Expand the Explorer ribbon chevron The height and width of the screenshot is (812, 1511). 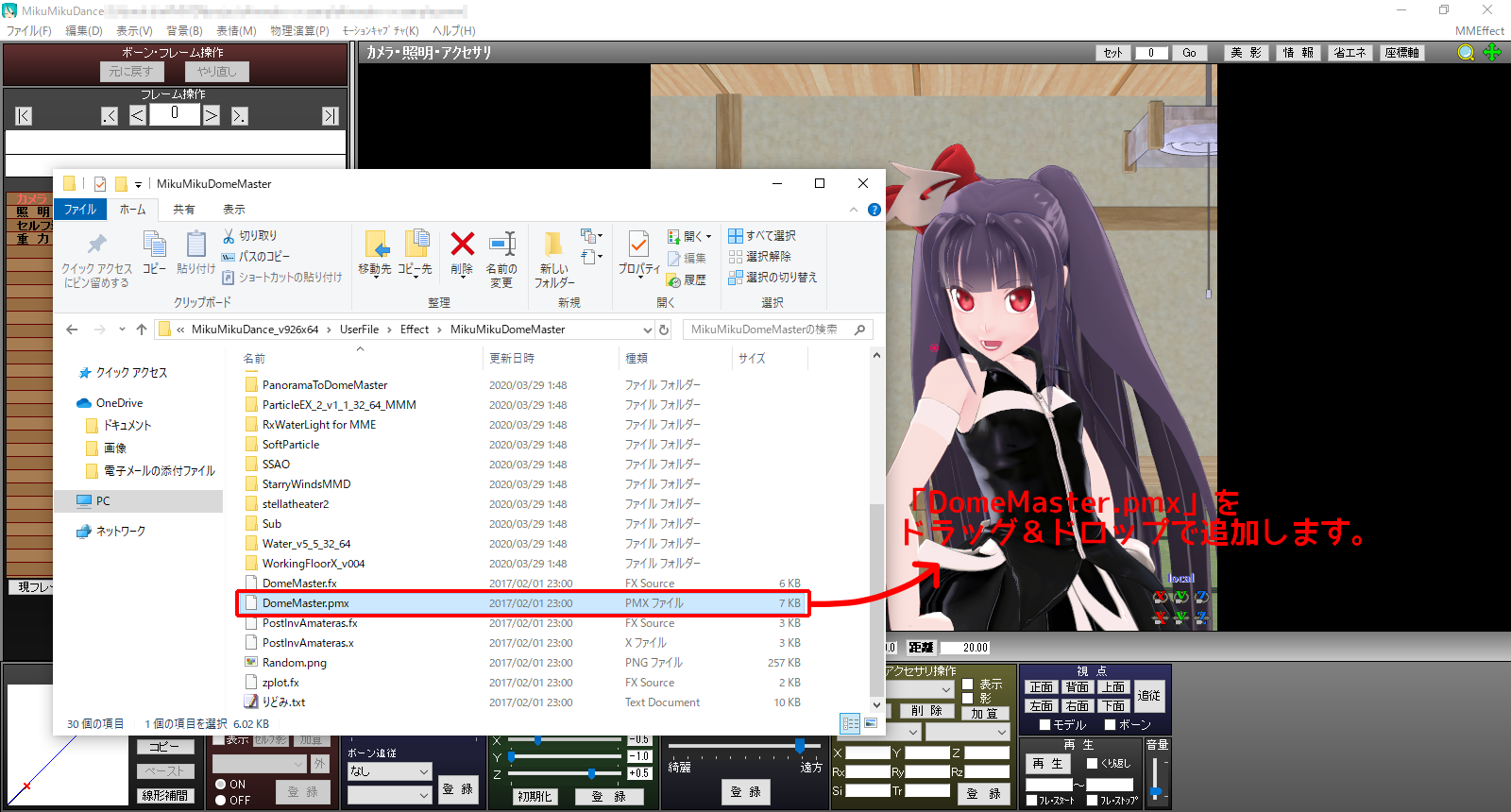coord(854,210)
